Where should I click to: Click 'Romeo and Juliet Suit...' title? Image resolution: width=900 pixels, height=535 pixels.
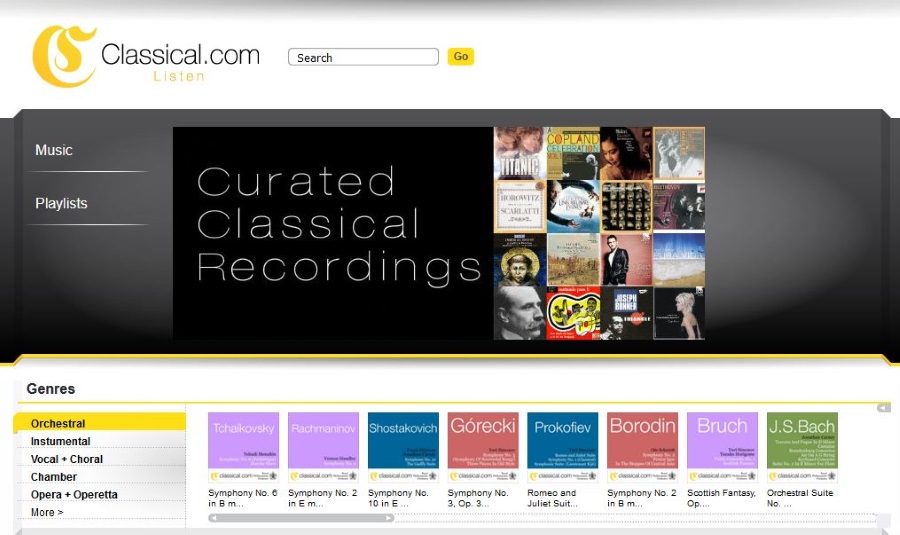tap(552, 498)
